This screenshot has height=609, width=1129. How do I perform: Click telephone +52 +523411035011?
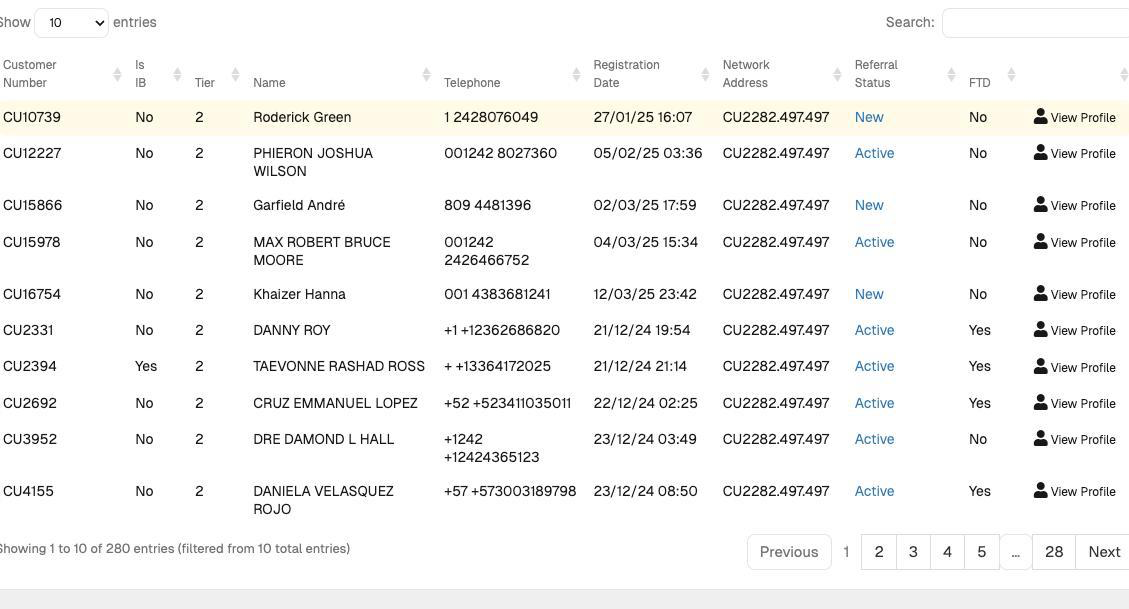(508, 403)
